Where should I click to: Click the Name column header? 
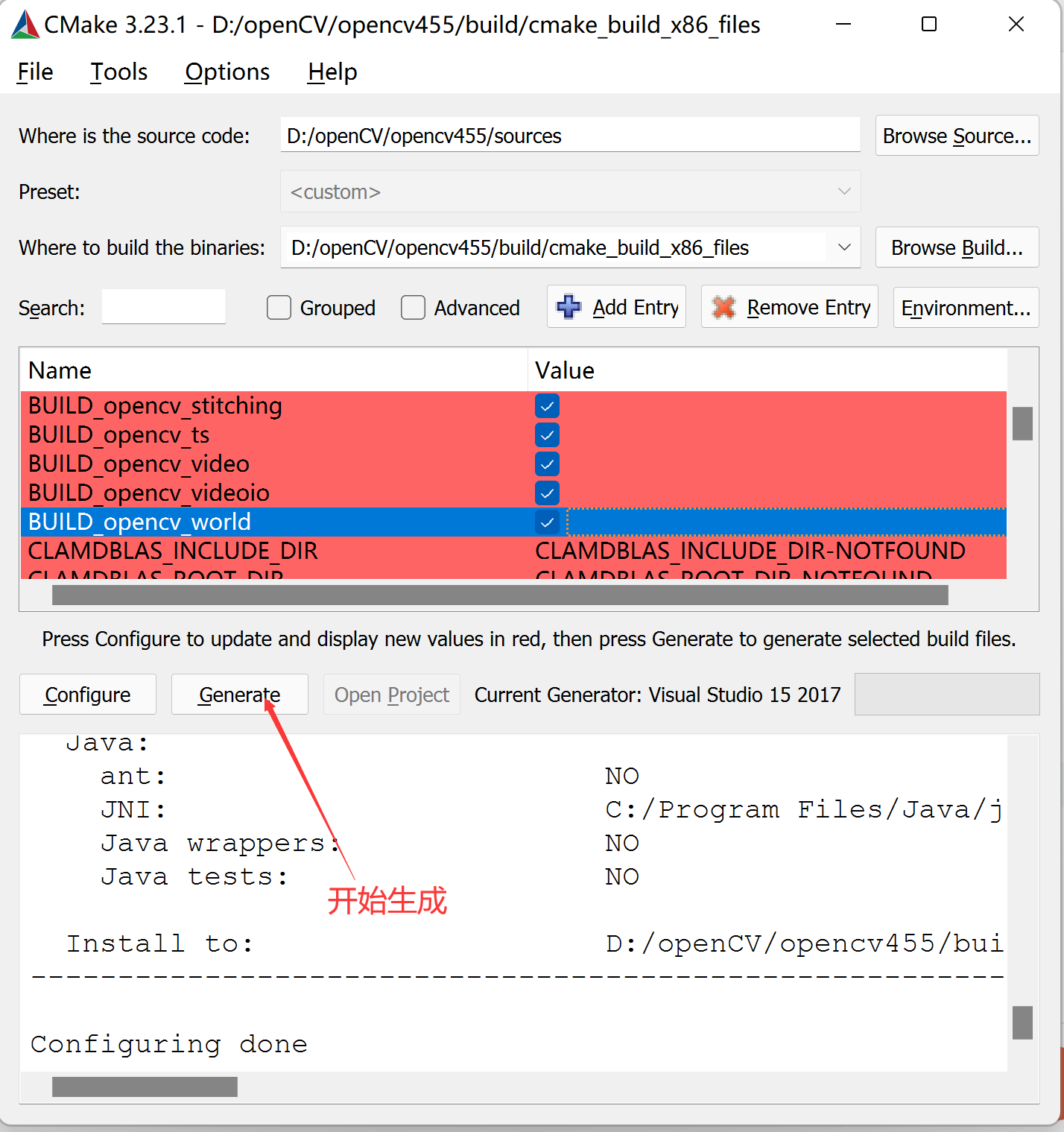click(273, 370)
